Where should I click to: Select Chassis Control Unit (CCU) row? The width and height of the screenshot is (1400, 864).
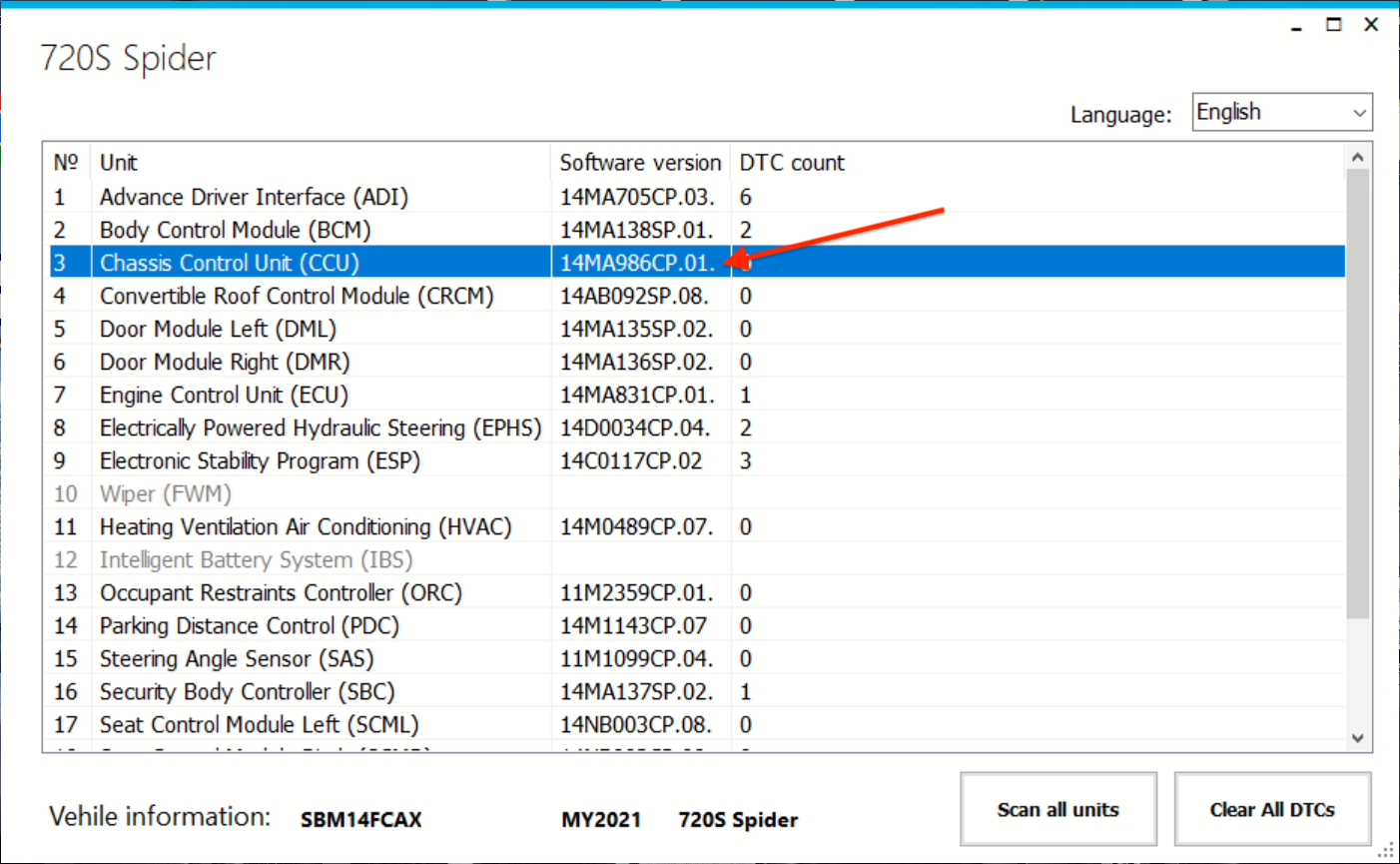697,263
